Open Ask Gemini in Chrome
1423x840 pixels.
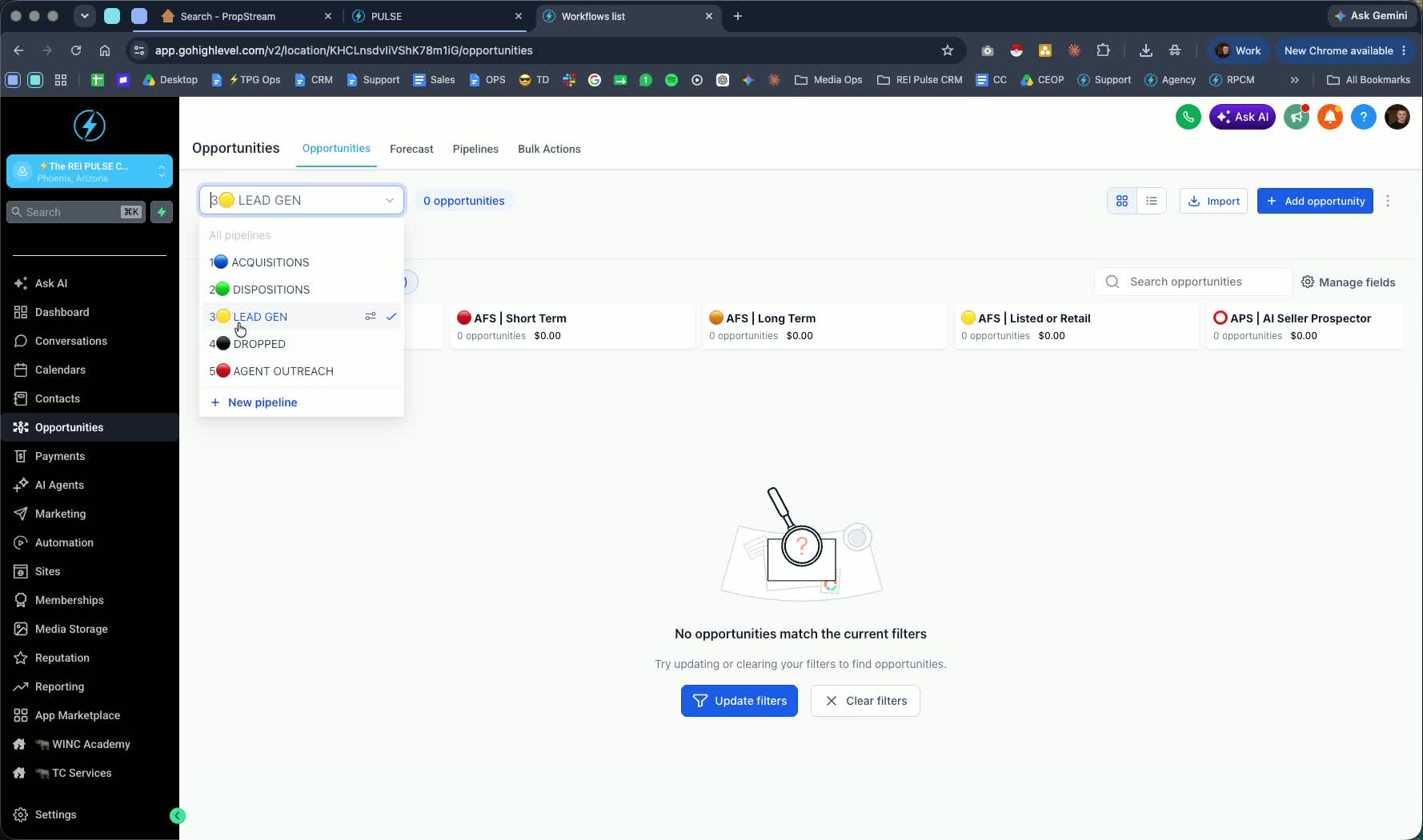click(x=1371, y=15)
